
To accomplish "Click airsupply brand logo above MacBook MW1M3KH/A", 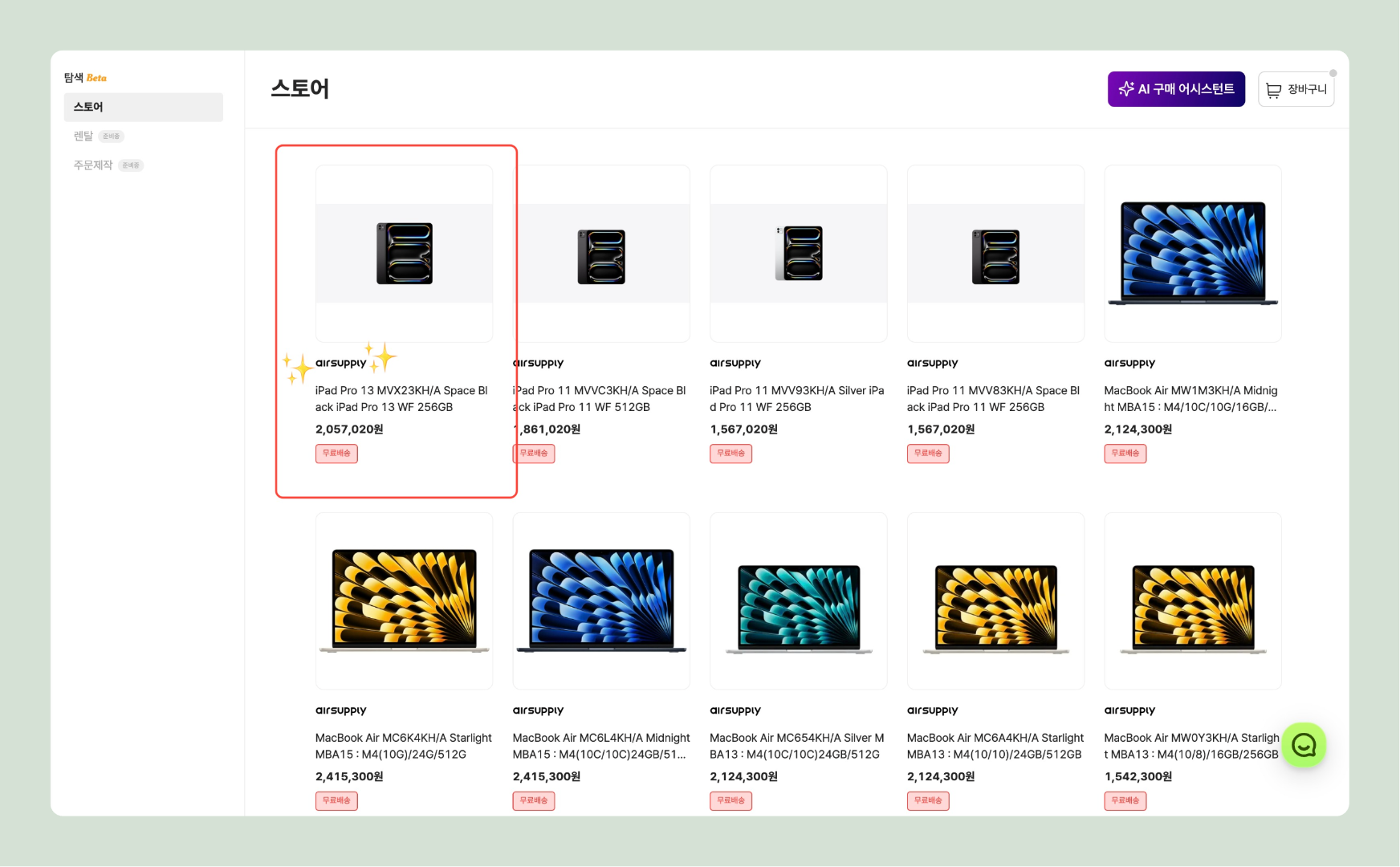I will coord(1129,363).
